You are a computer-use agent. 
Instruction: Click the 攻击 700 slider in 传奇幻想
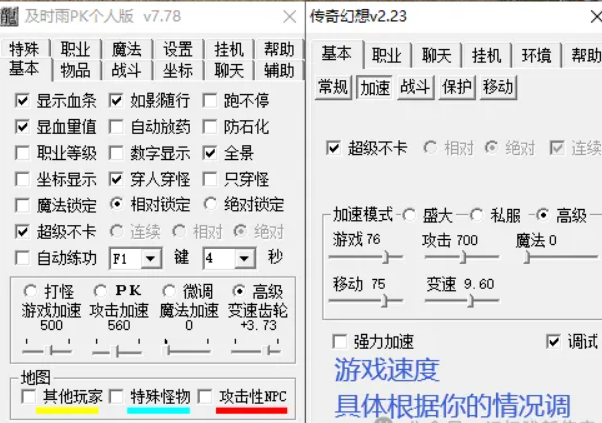pos(461,257)
